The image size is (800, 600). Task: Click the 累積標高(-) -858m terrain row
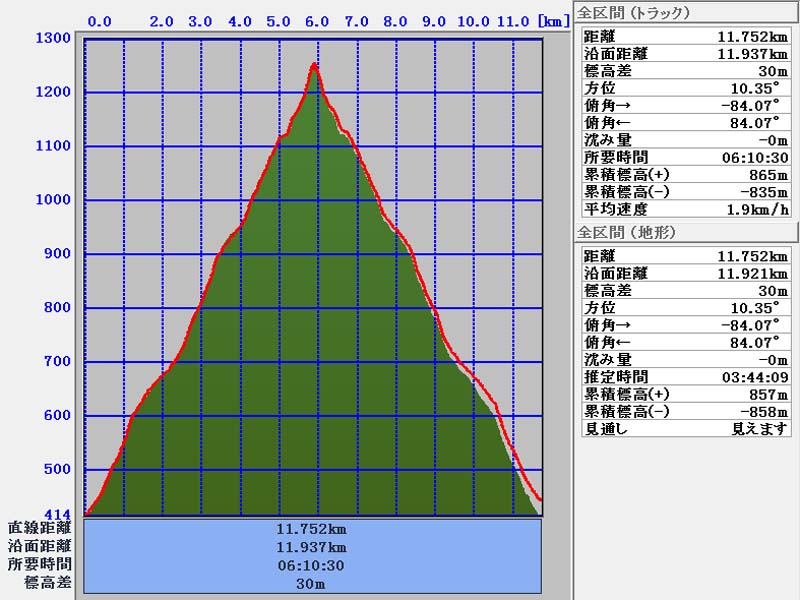point(686,412)
